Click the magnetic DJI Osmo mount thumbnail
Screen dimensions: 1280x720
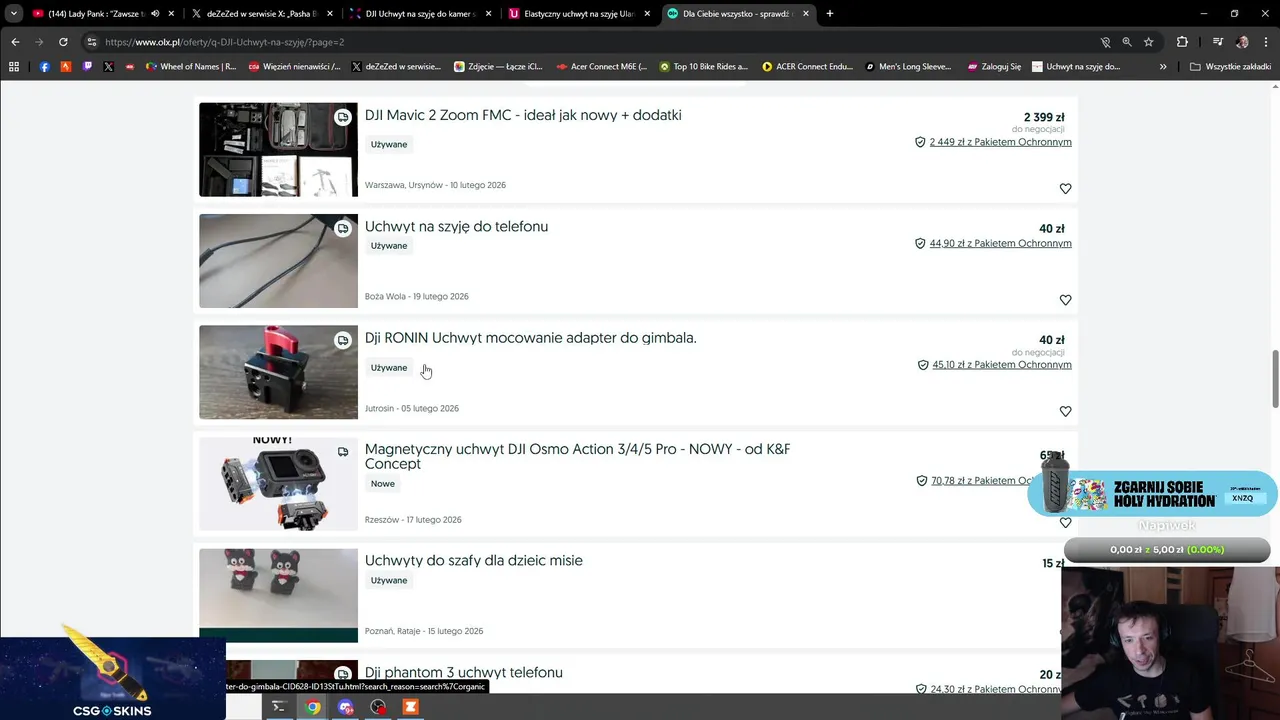(x=278, y=484)
